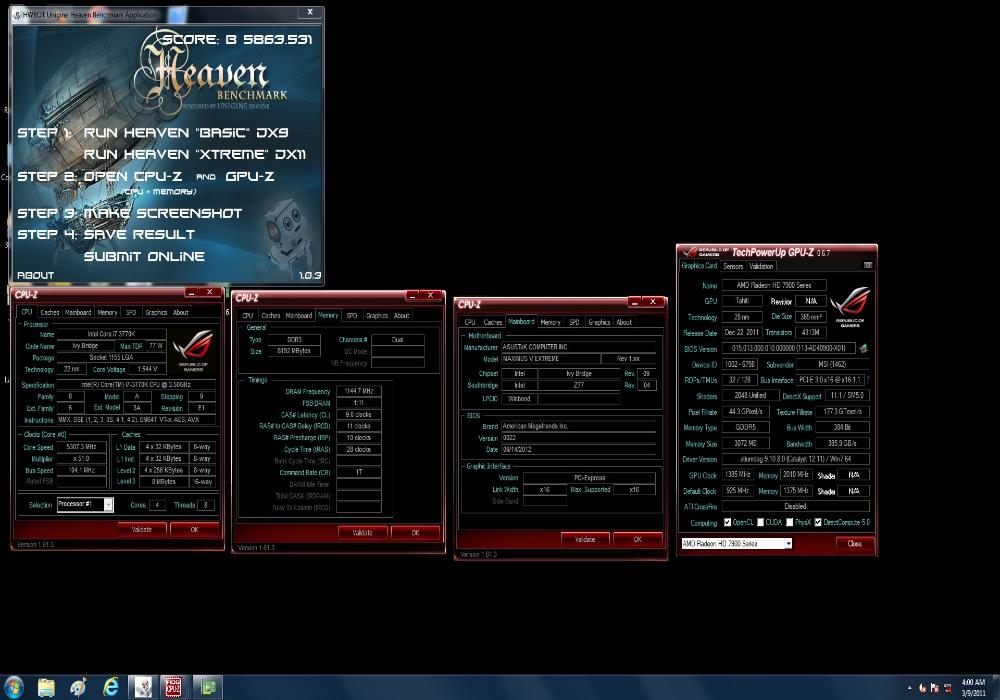The height and width of the screenshot is (700, 1000).
Task: Select the Graphics Card tab in GPU-Z
Action: (699, 265)
